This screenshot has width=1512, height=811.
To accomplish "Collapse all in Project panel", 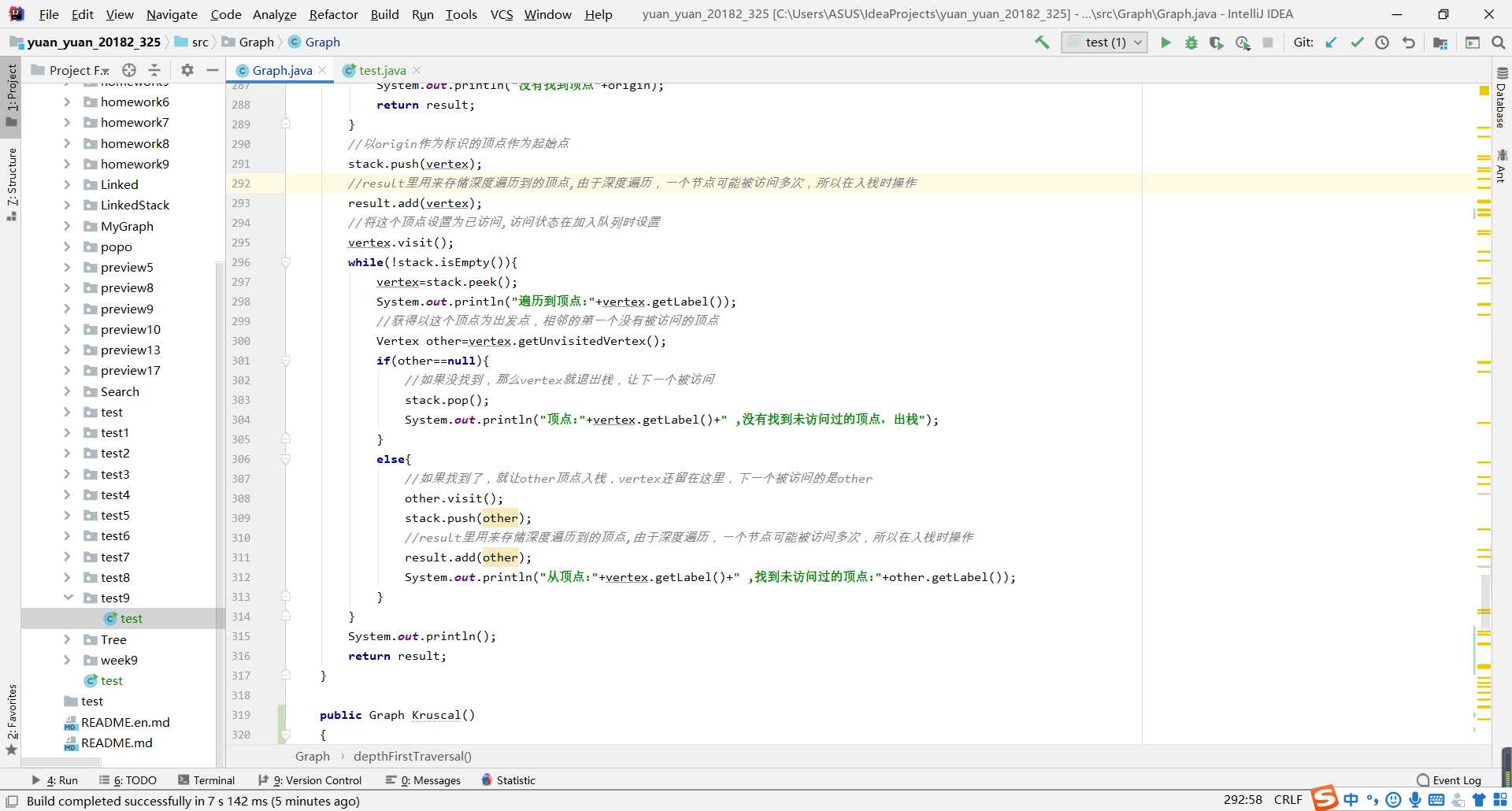I will (154, 70).
